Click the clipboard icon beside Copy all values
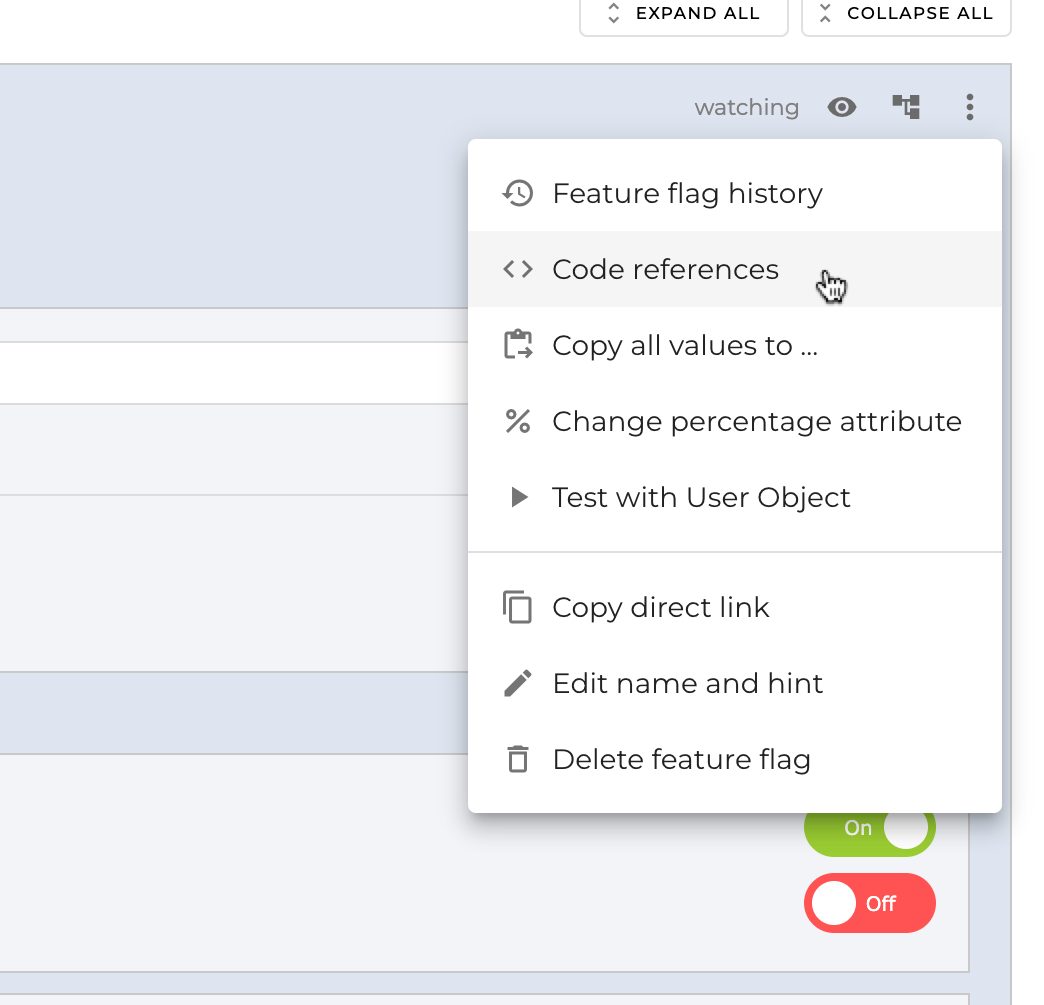Image resolution: width=1044 pixels, height=1005 pixels. 518,344
